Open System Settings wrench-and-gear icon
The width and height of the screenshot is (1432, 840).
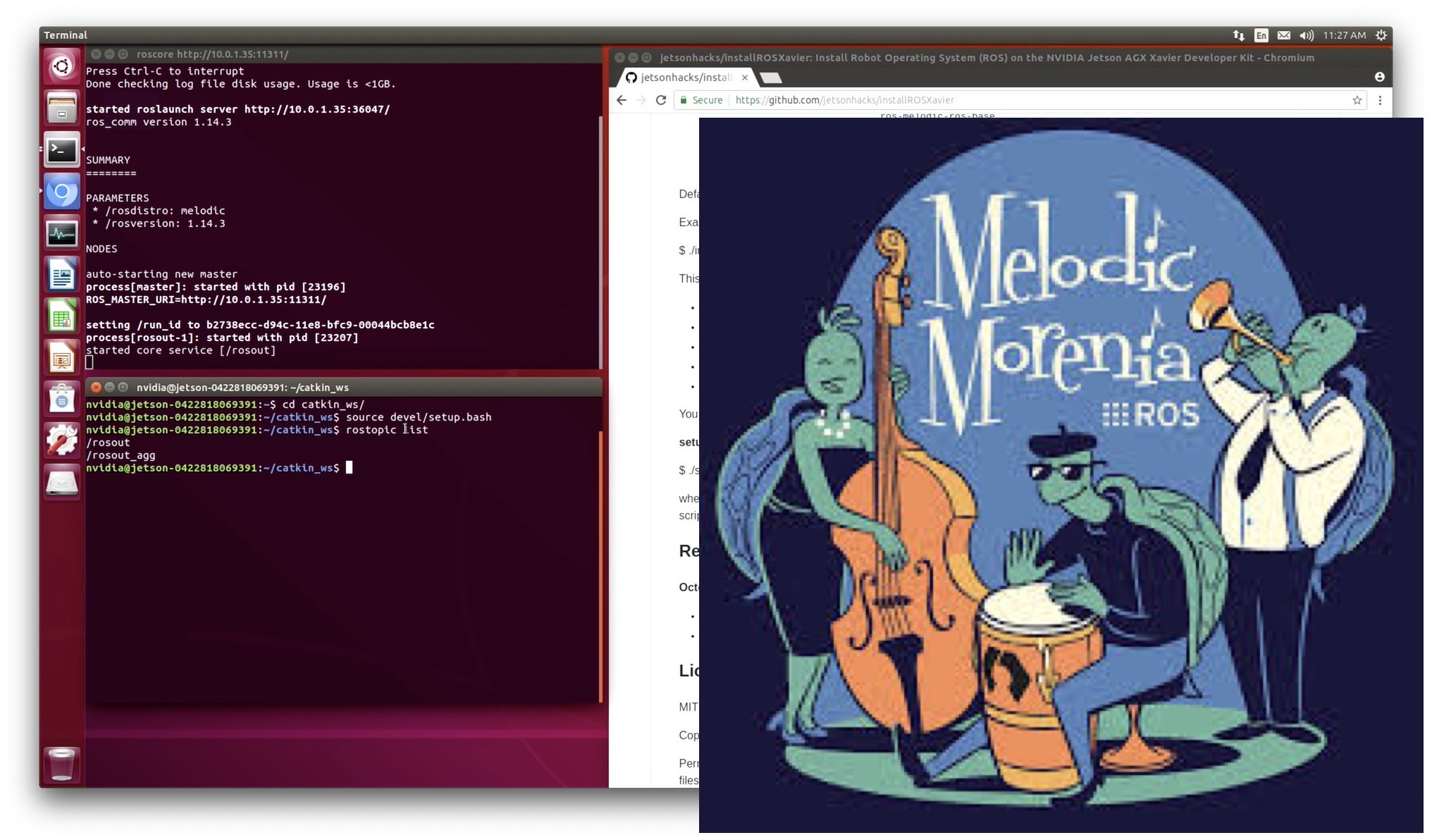pyautogui.click(x=62, y=440)
